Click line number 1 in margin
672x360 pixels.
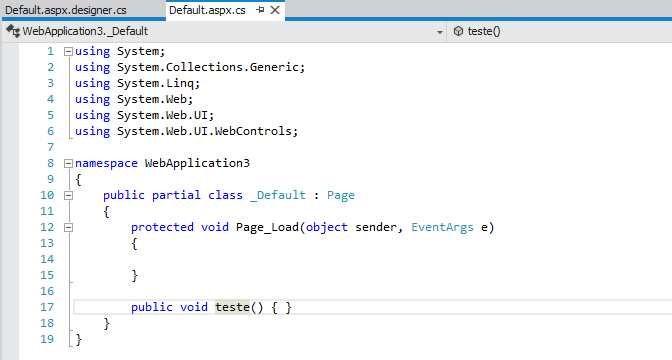51,51
